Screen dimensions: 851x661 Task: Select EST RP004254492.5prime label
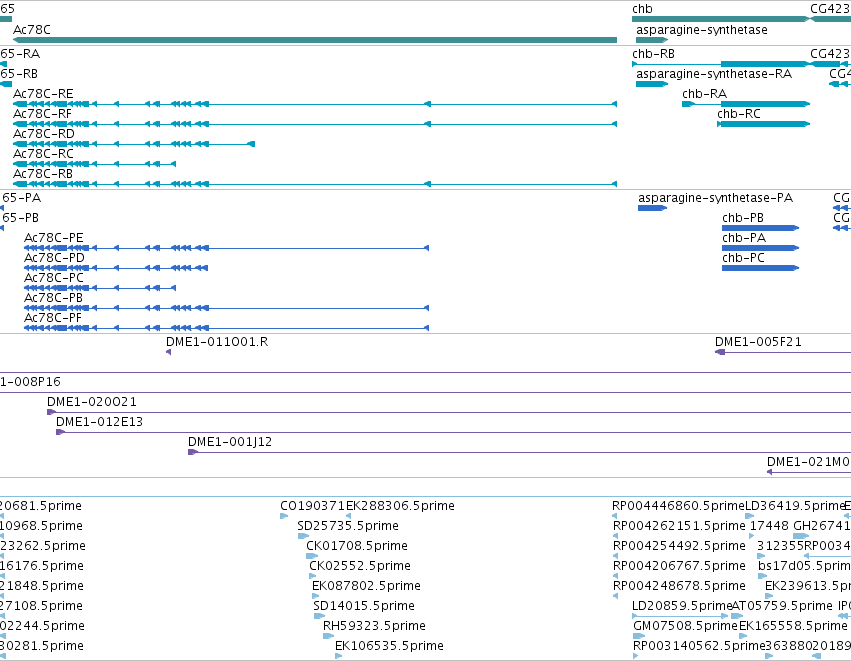(x=679, y=546)
